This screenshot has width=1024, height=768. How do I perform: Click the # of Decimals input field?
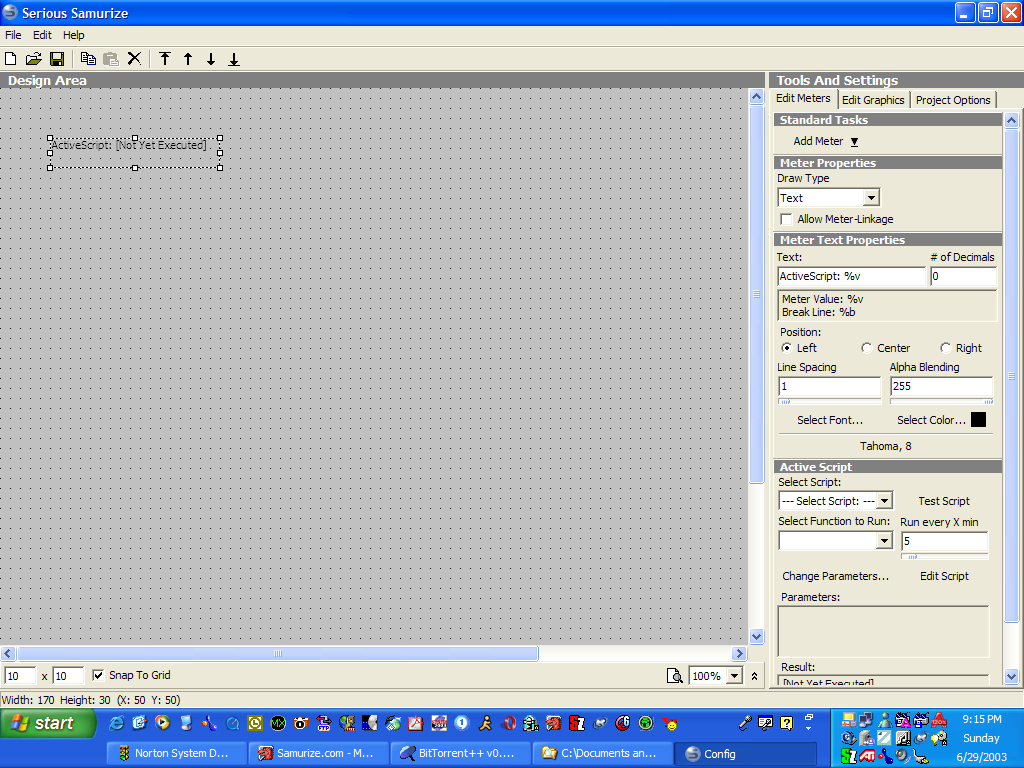pos(963,276)
